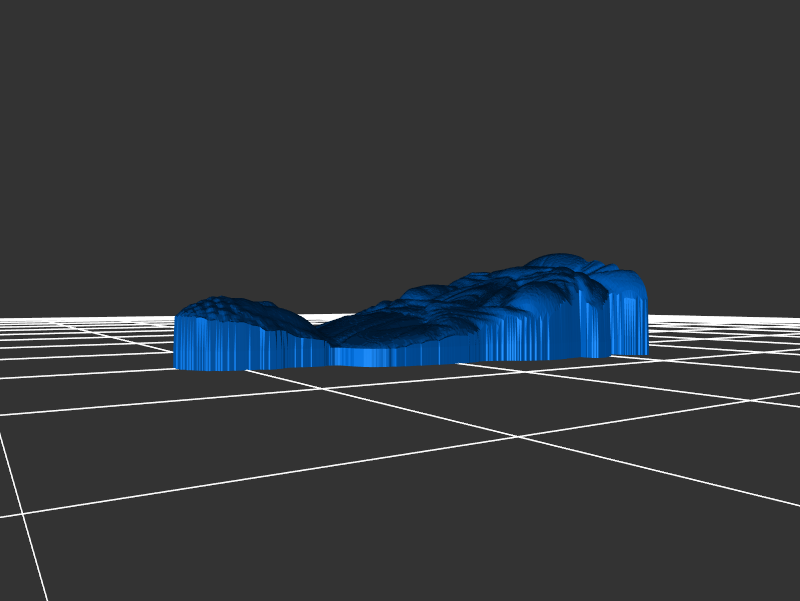Click the grid horizon line at the left edge
This screenshot has width=800, height=601.
pyautogui.click(x=5, y=318)
